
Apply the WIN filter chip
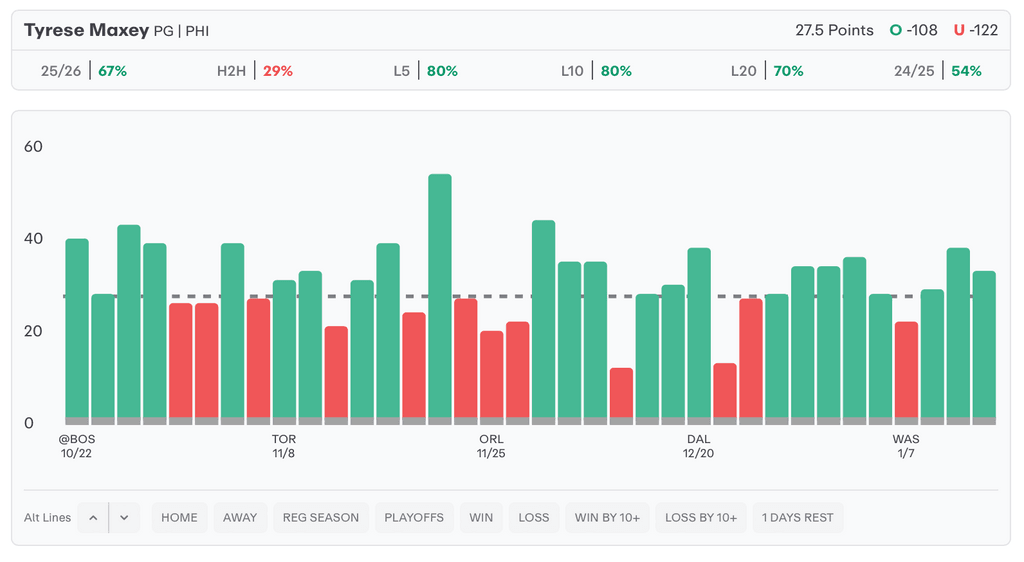pos(481,518)
